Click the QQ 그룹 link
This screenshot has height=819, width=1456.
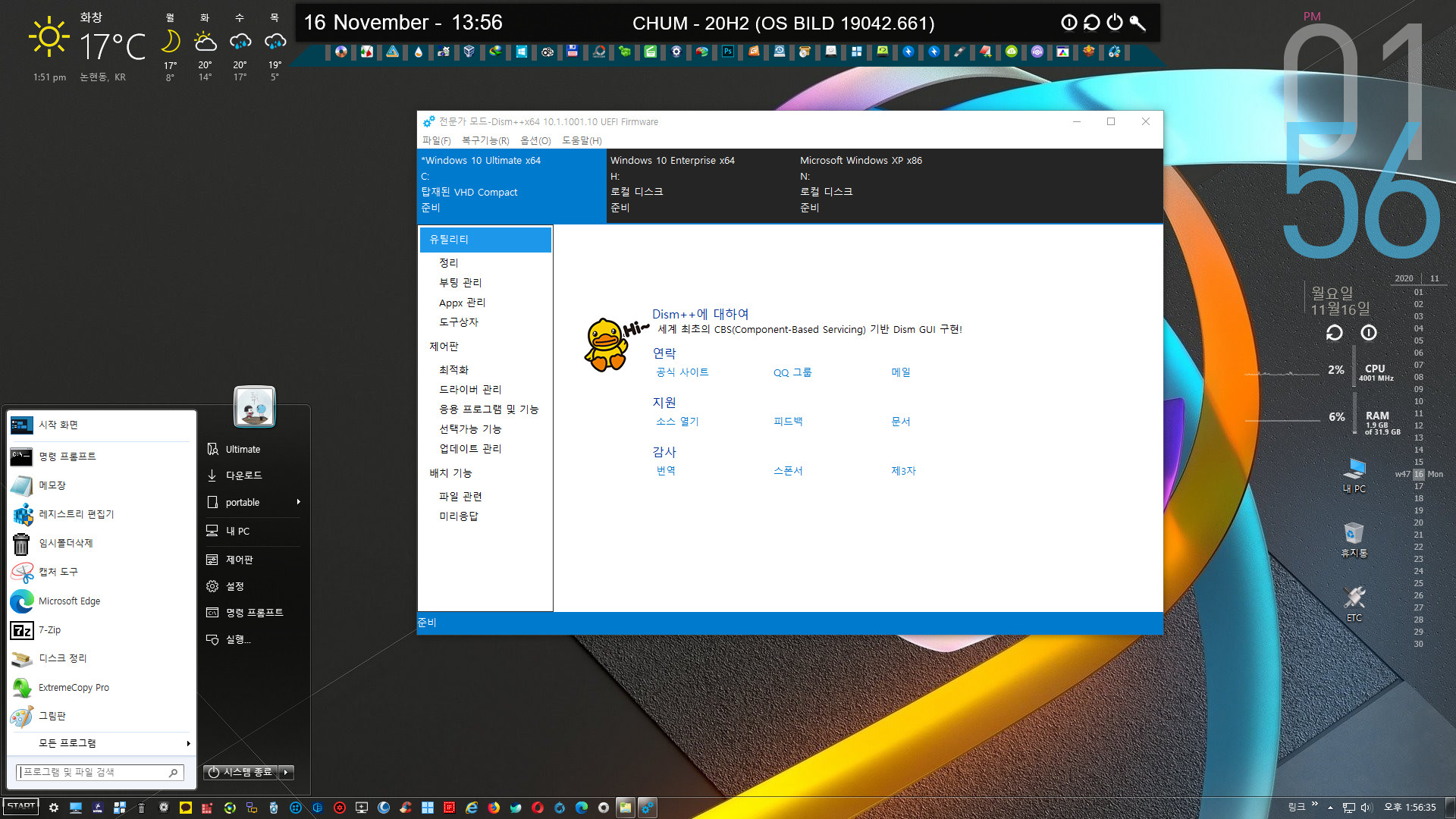click(792, 372)
